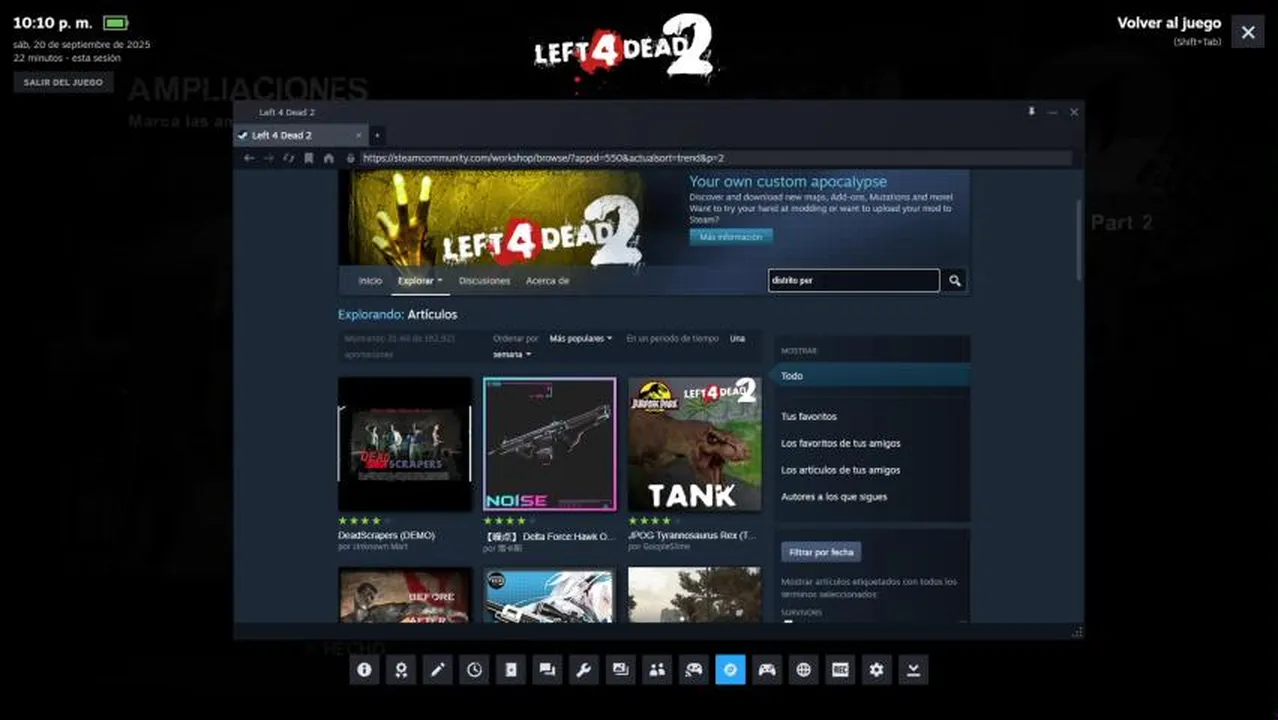
Task: Open the wrench workshop tool icon
Action: pyautogui.click(x=584, y=670)
